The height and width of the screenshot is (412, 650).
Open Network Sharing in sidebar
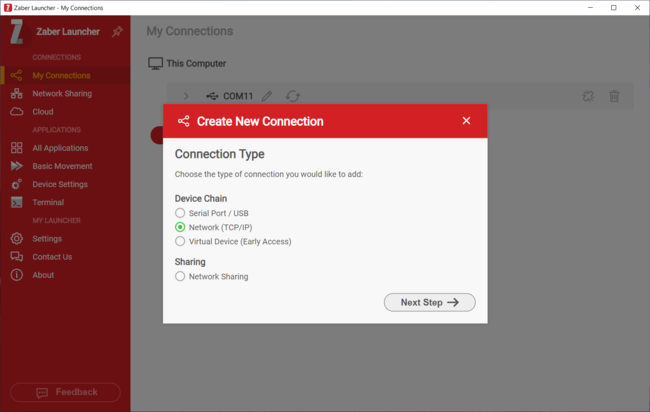click(x=61, y=94)
